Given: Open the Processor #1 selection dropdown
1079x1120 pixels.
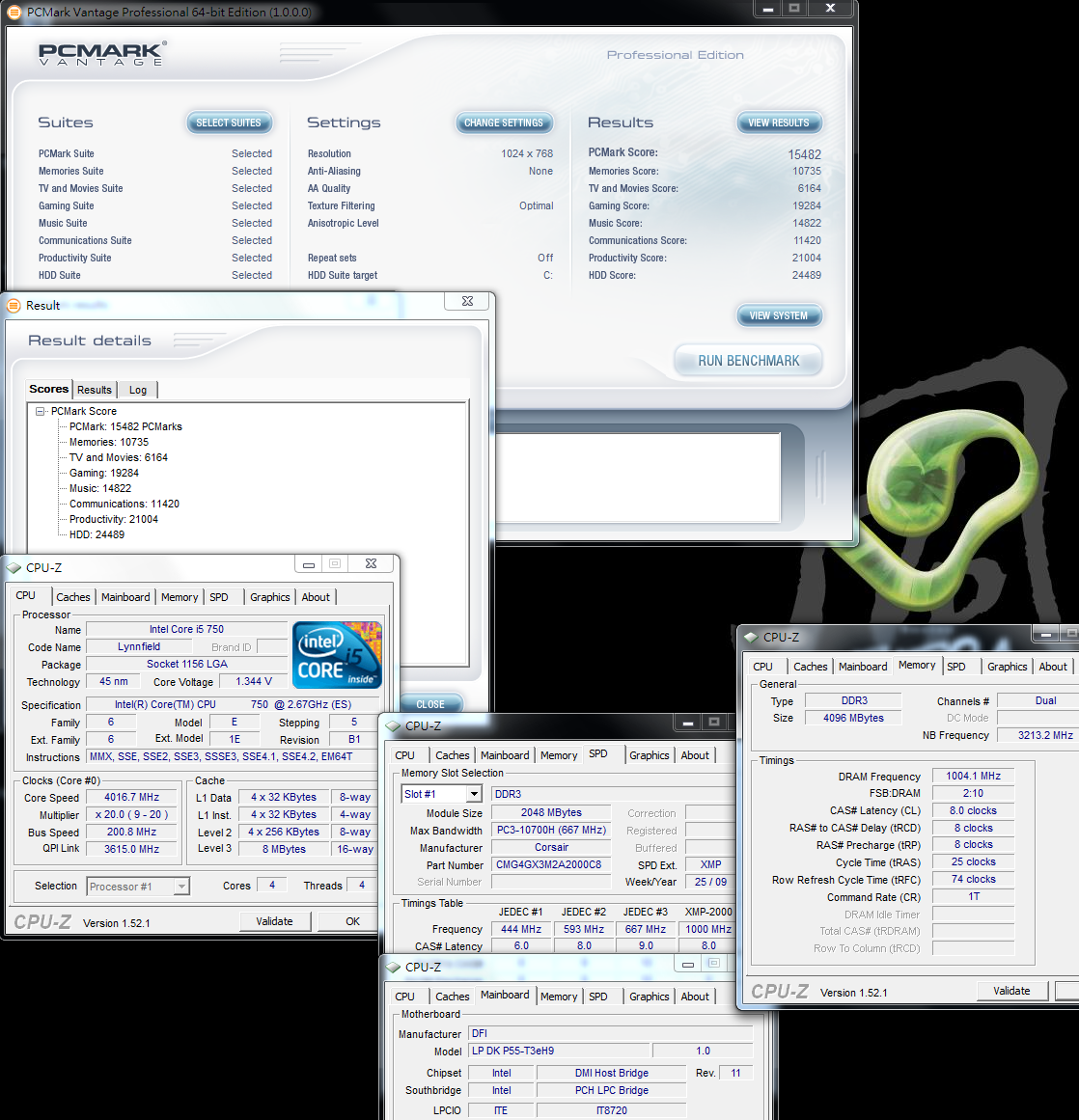Looking at the screenshot, I should 180,887.
